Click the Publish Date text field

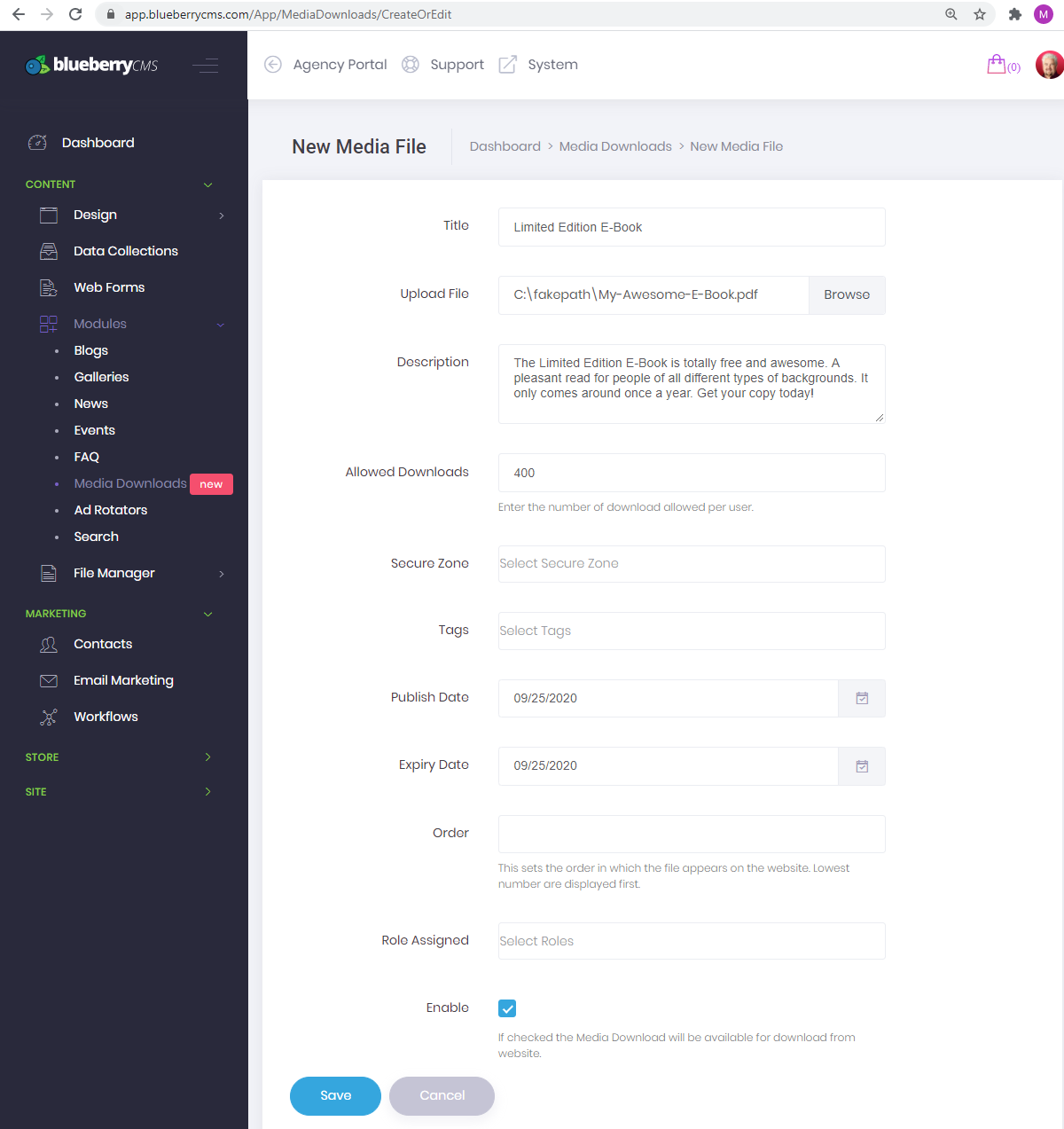(669, 699)
